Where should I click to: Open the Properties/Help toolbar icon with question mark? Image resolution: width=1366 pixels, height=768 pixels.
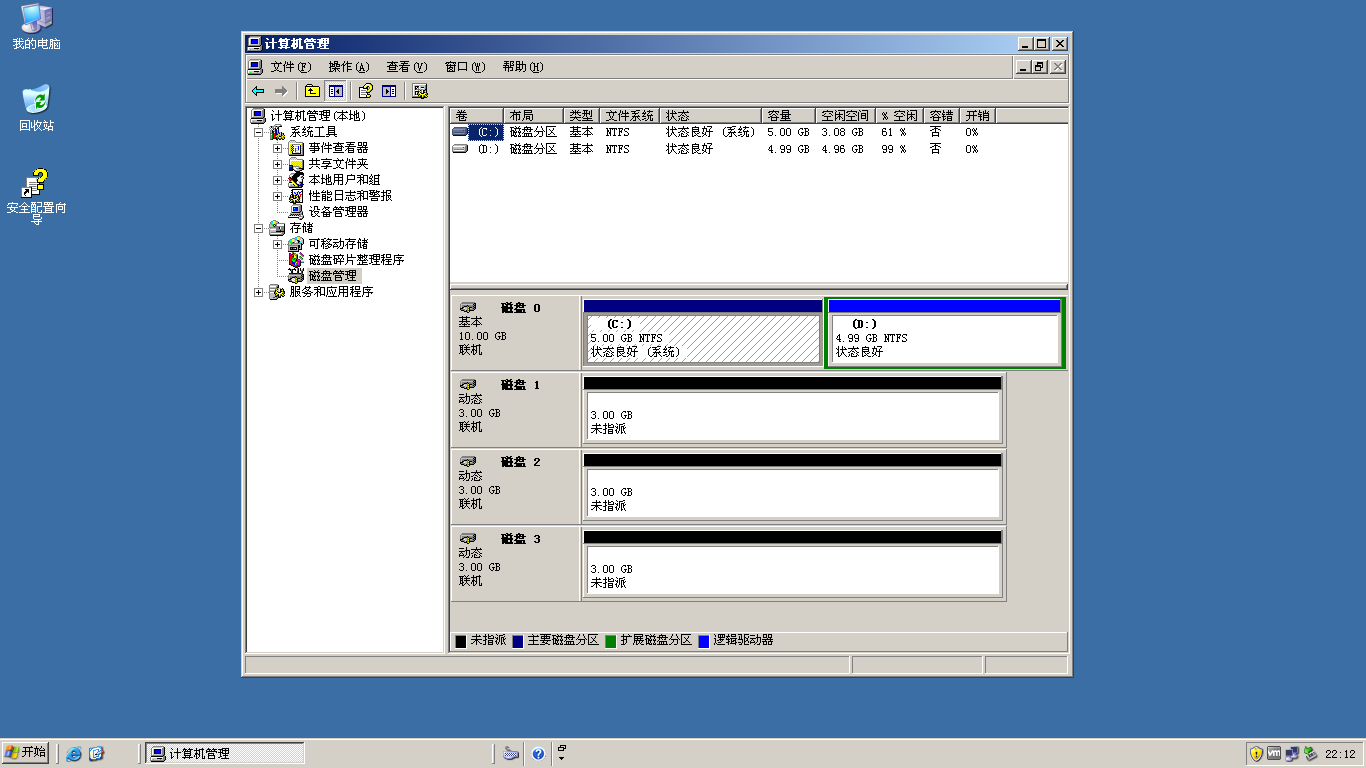pyautogui.click(x=365, y=91)
